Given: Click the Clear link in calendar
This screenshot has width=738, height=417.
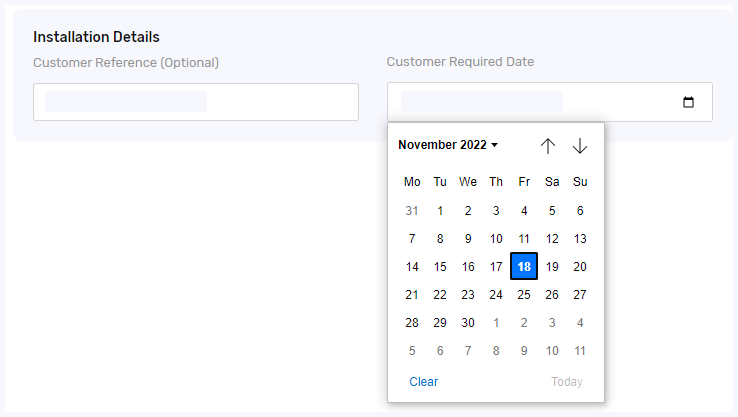Looking at the screenshot, I should [424, 382].
